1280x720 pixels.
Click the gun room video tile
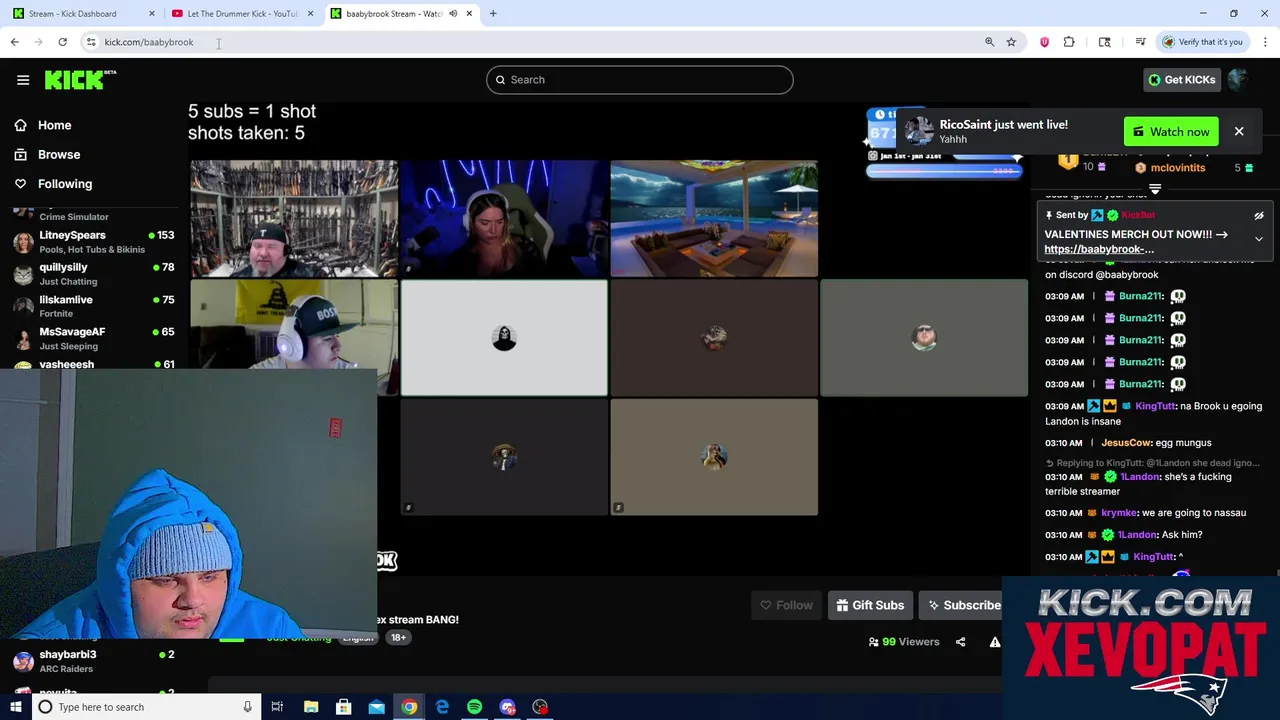click(x=294, y=218)
